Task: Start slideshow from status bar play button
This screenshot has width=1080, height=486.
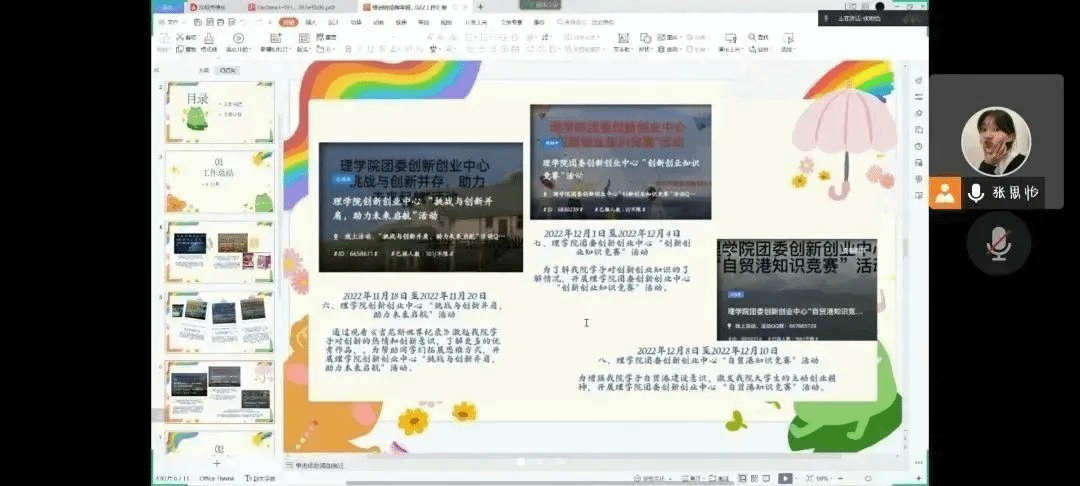Action: click(x=785, y=479)
